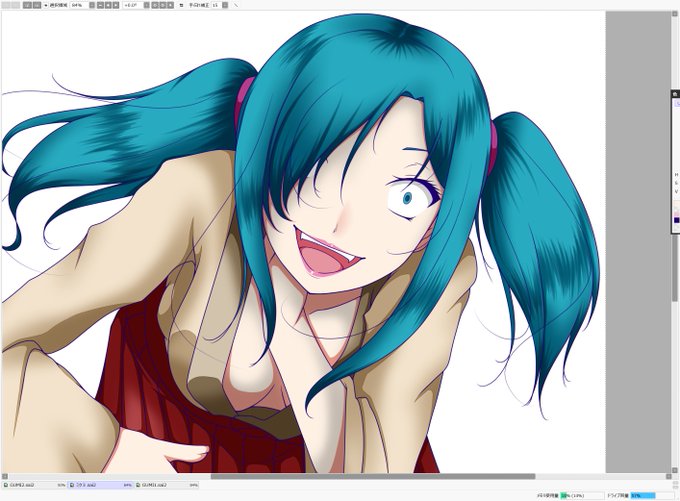
Task: Click the 94% zoom value field
Action: point(78,5)
